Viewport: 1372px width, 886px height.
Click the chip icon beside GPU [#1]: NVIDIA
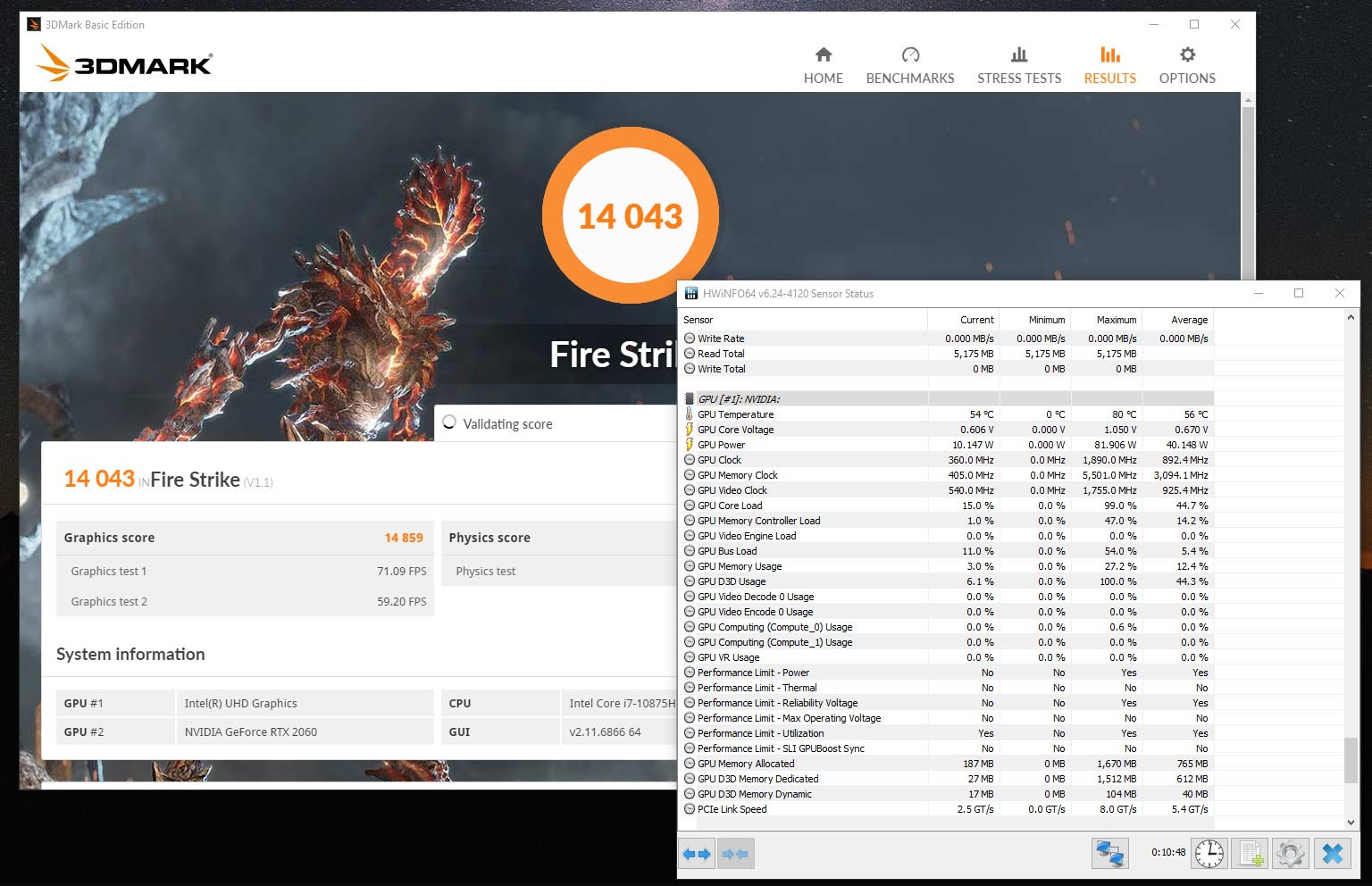tap(690, 399)
